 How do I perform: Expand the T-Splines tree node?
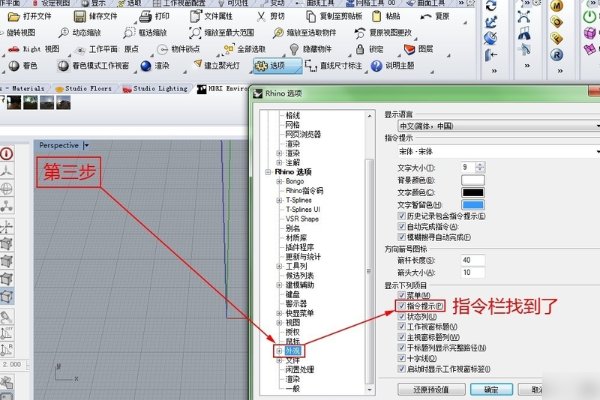[x=279, y=200]
